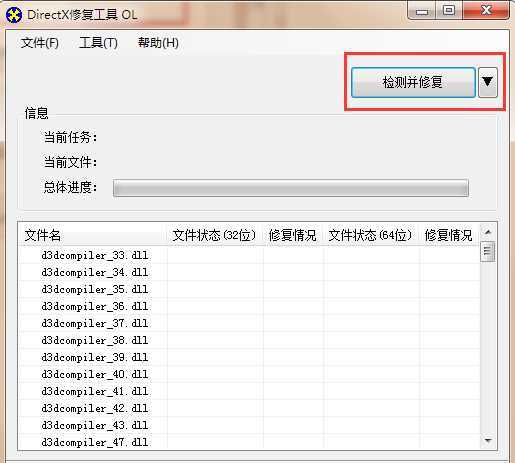
Task: Select d3dcompiler_34.dll row
Action: click(x=249, y=272)
